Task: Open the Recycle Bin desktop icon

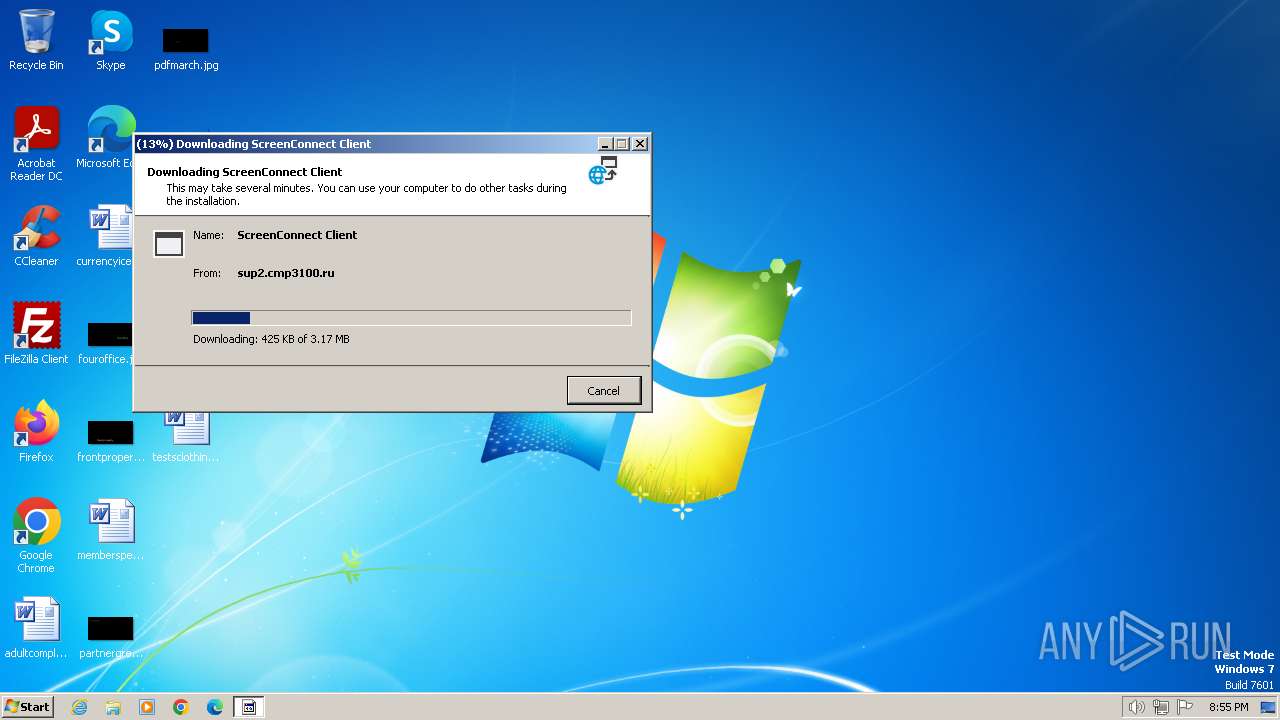Action: 36,40
